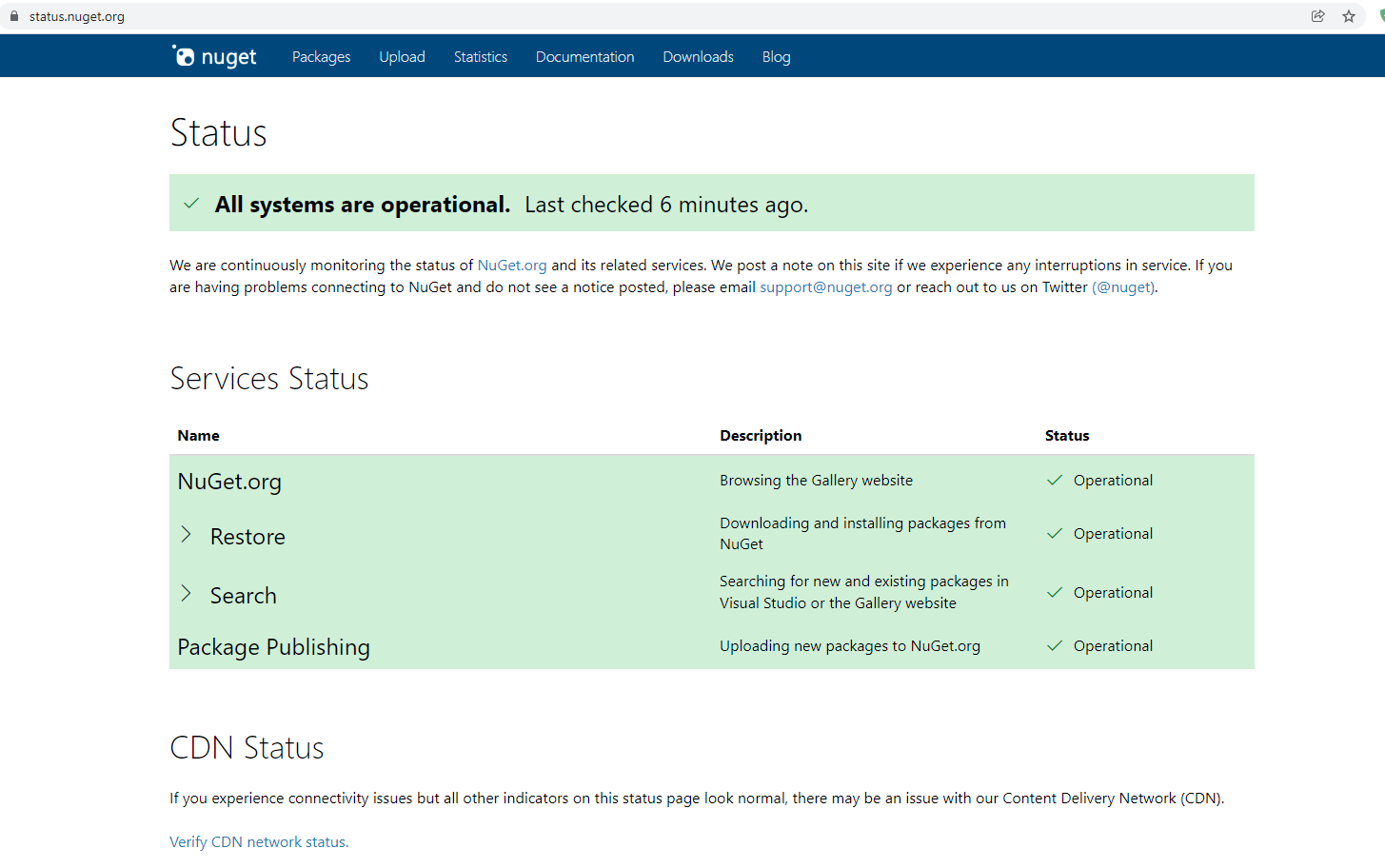Click the share icon in the browser toolbar
The height and width of the screenshot is (868, 1385).
coord(1317,15)
